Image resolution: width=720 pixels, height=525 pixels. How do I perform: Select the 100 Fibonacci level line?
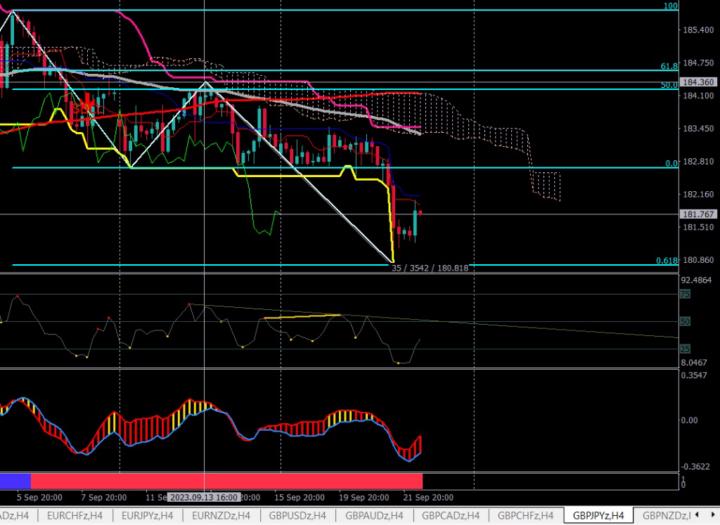(x=400, y=10)
